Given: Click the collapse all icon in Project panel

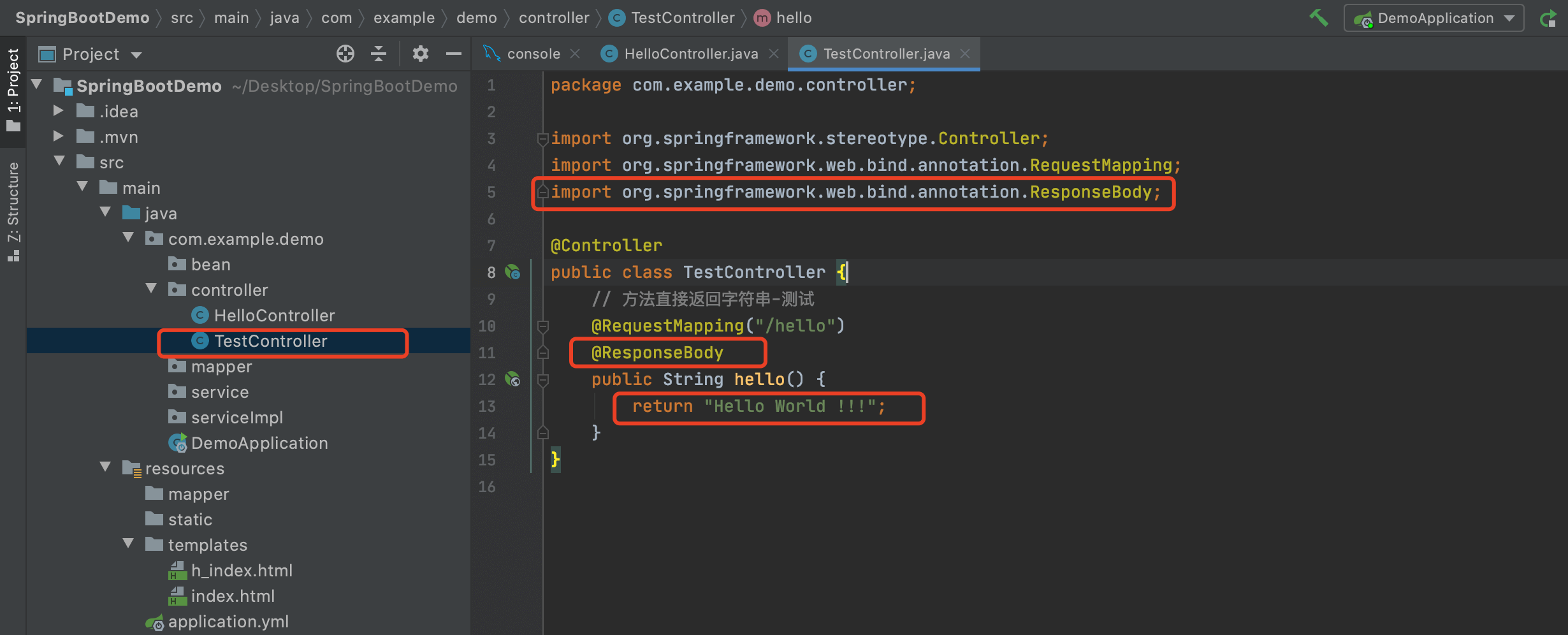Looking at the screenshot, I should pyautogui.click(x=379, y=54).
